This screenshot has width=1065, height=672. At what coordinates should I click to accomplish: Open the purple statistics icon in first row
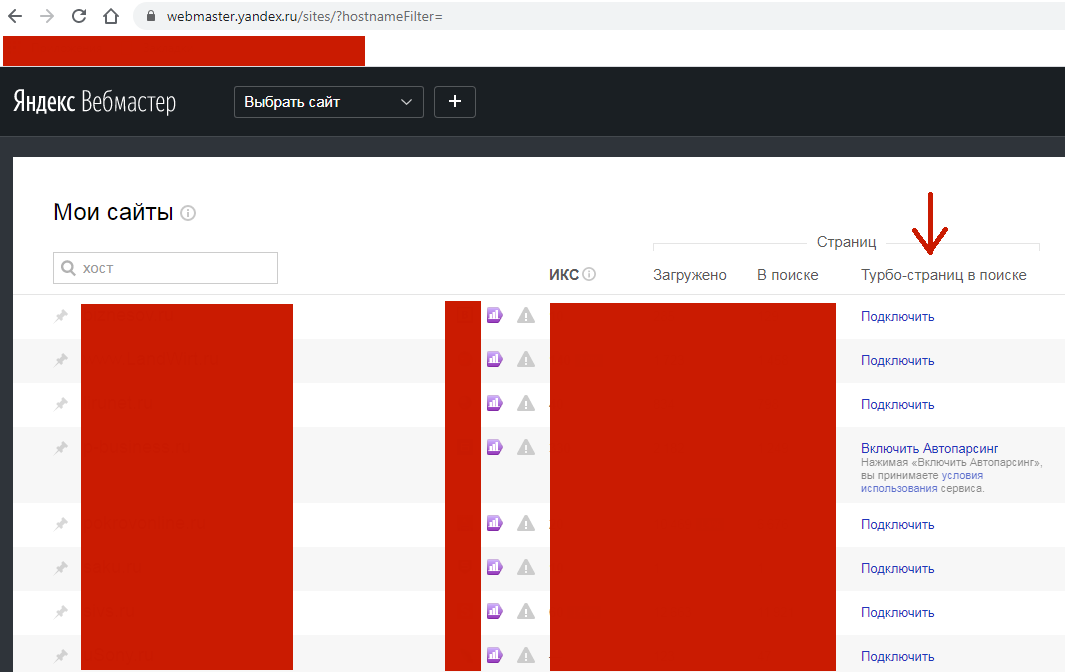[x=494, y=316]
